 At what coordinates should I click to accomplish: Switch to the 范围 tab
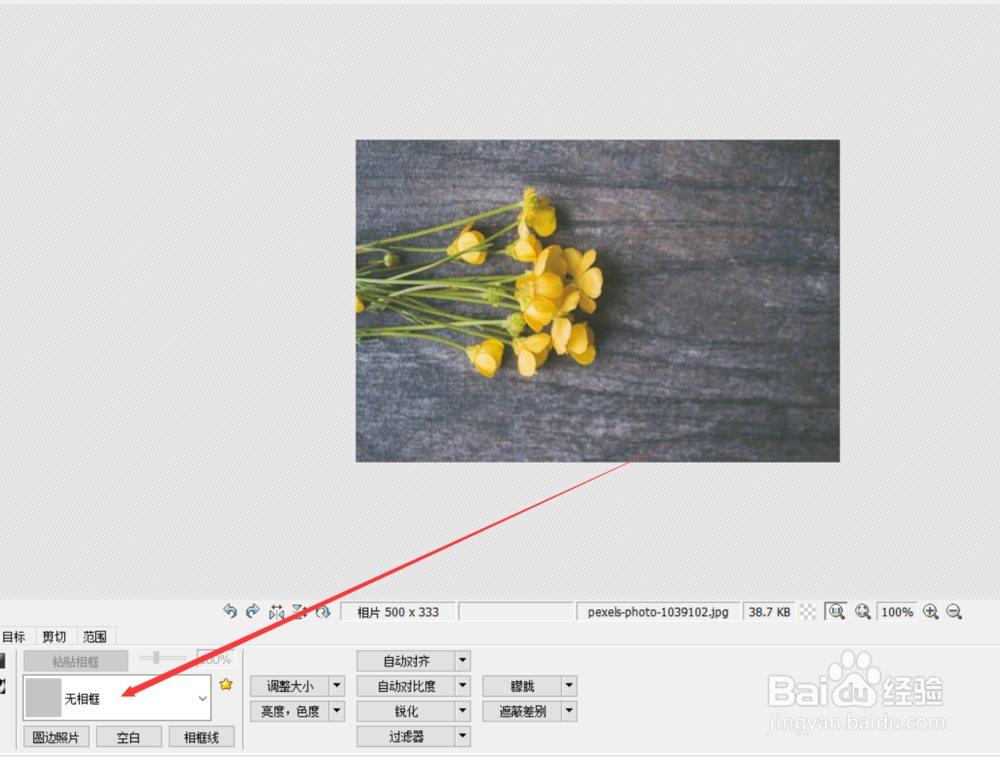pos(94,636)
